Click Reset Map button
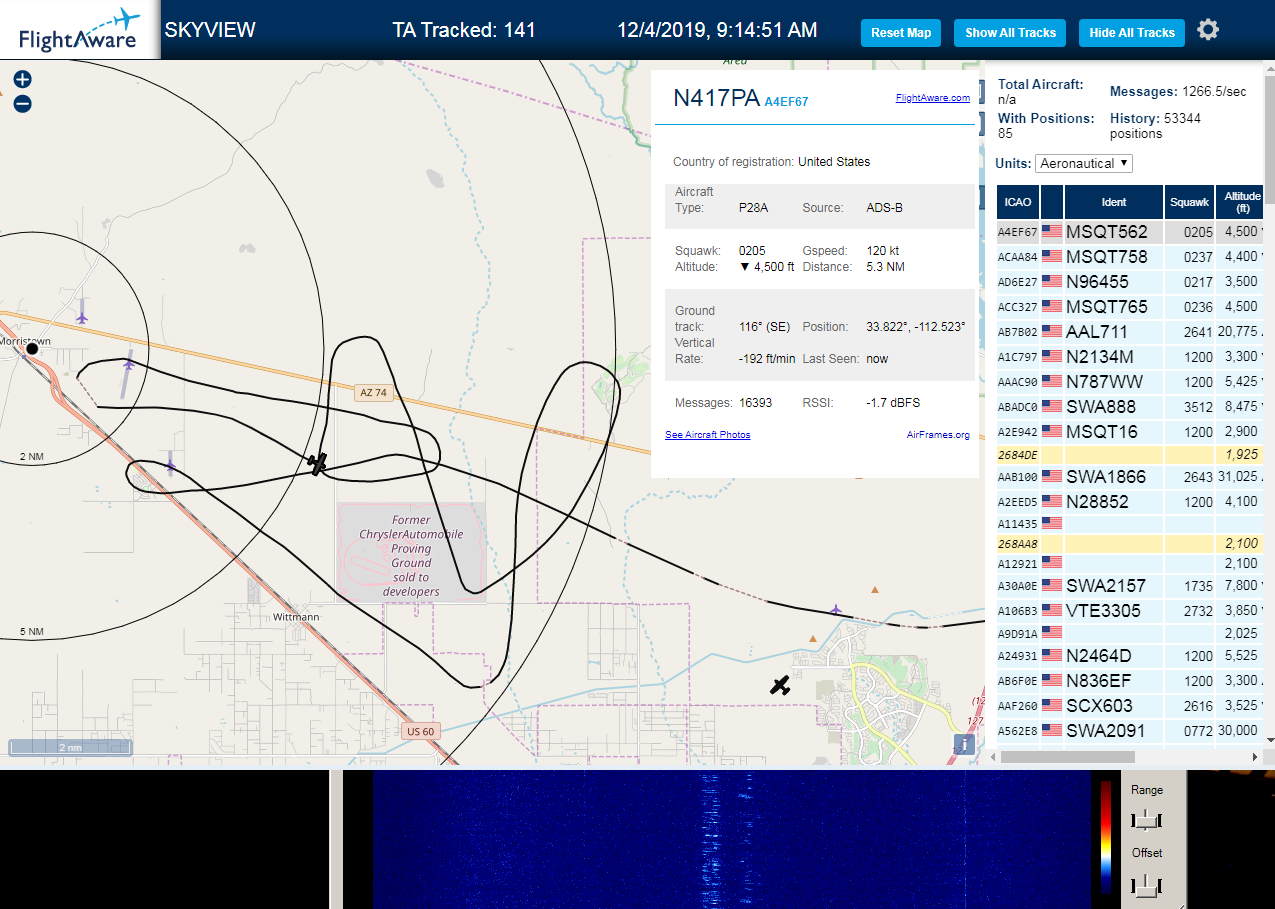The image size is (1275, 909). coord(901,33)
